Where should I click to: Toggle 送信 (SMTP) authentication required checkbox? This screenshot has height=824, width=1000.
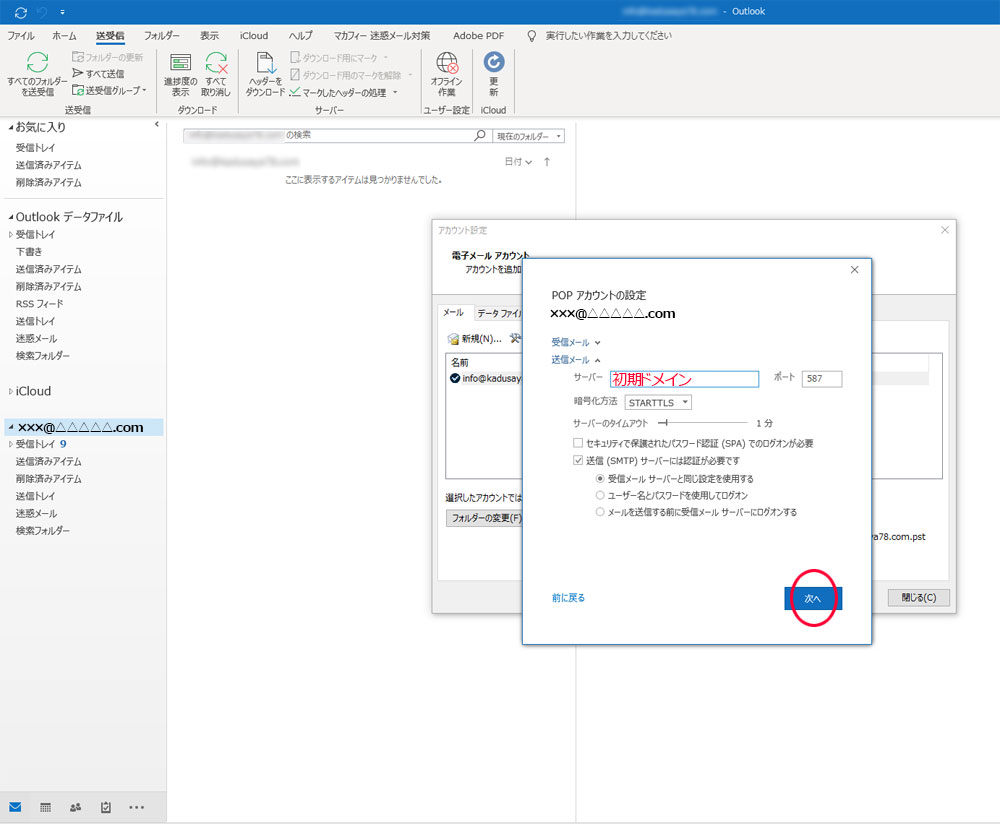coord(578,460)
